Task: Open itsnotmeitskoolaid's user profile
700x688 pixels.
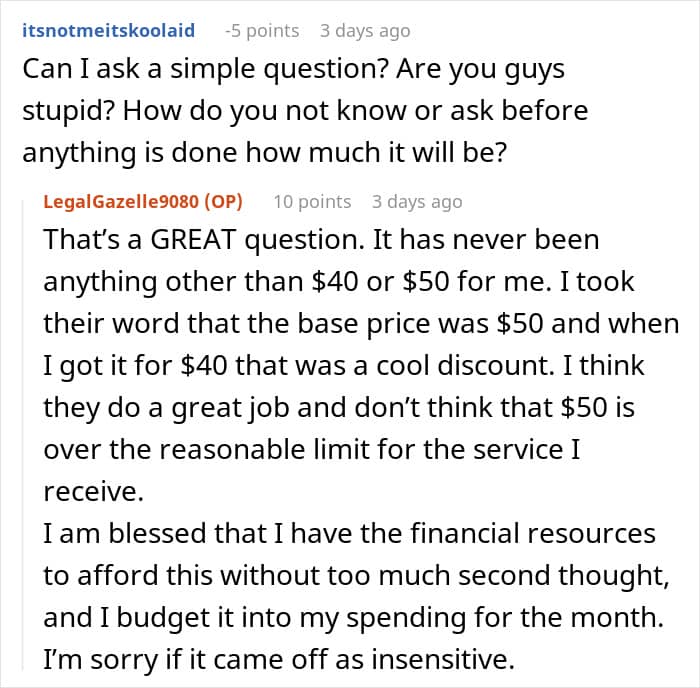Action: [x=108, y=31]
